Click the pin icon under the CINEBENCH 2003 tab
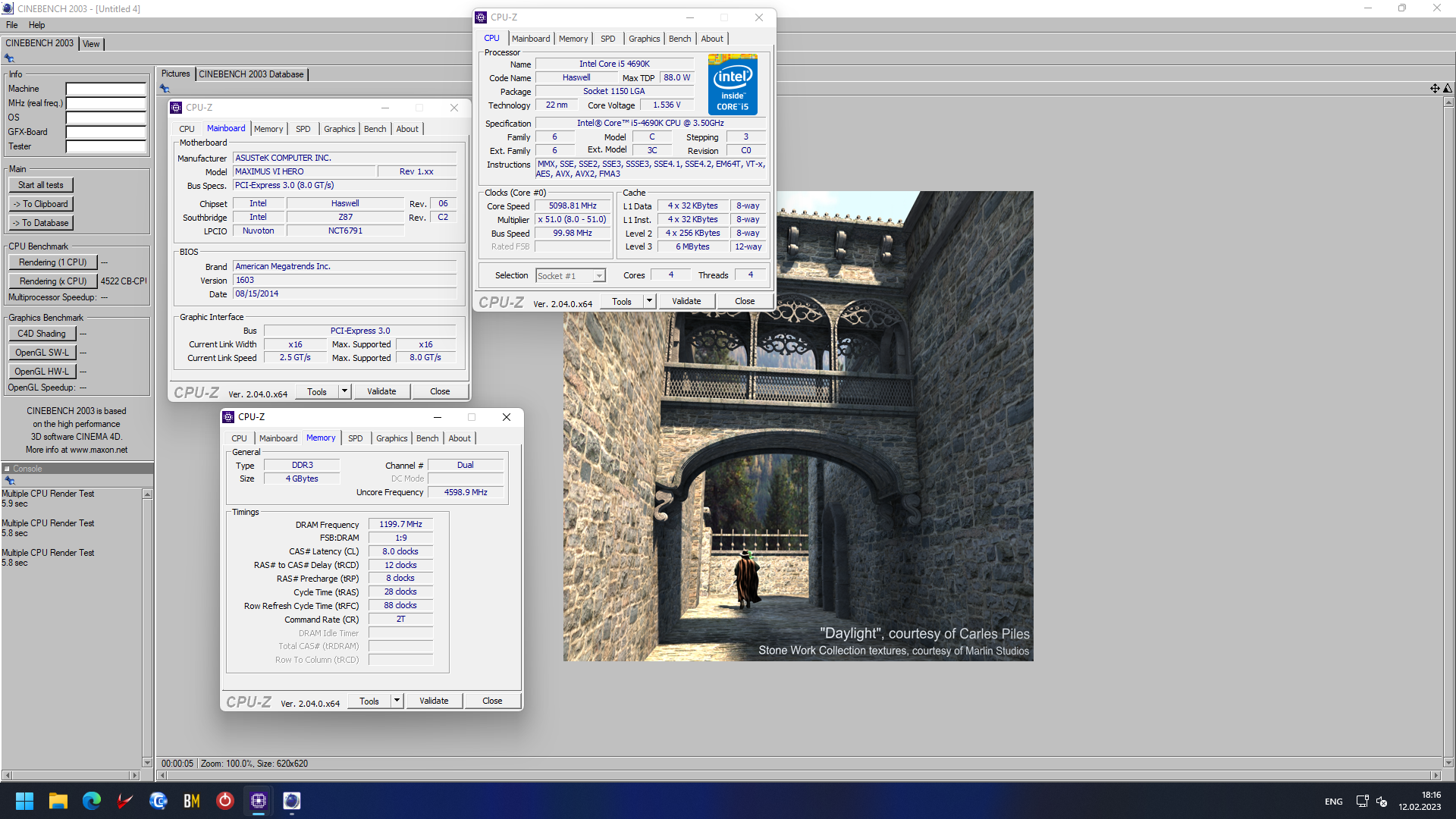Viewport: 1456px width, 819px height. pos(9,58)
